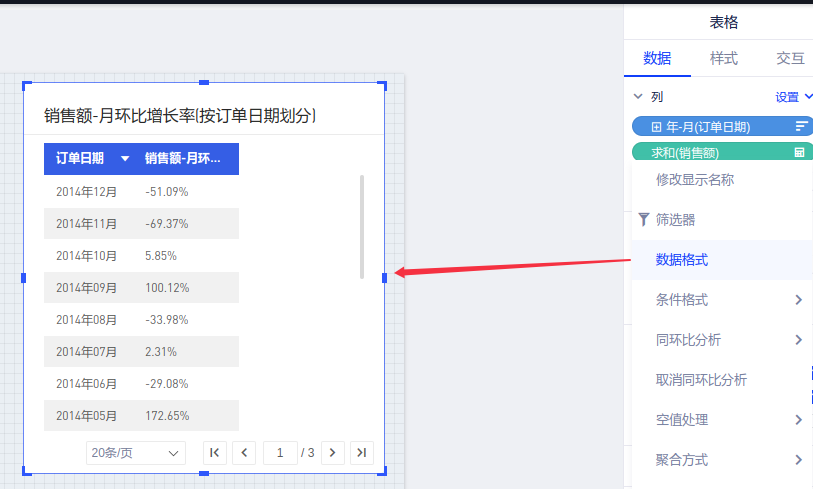Click sort icon on 年-月(订单日期) field

[801, 126]
